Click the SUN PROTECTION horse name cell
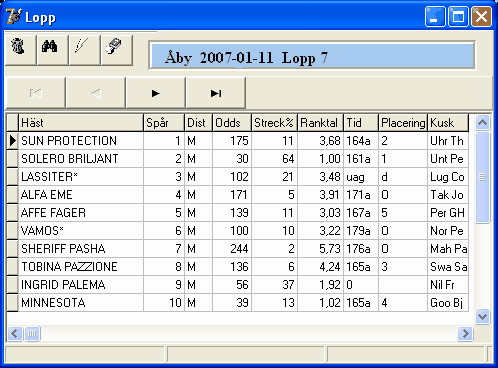The width and height of the screenshot is (498, 368). tap(81, 141)
